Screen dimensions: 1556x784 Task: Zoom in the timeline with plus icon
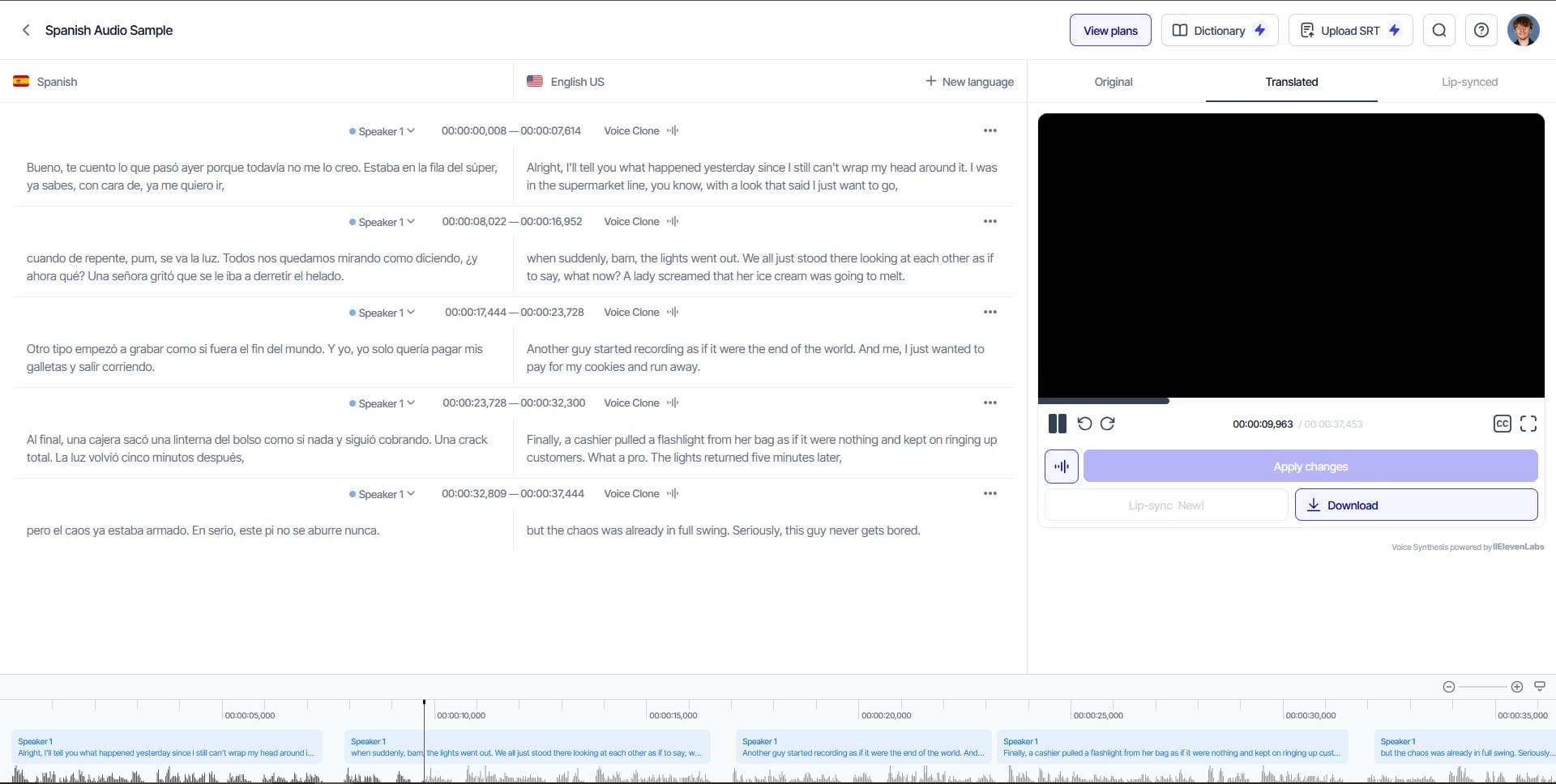pos(1517,687)
